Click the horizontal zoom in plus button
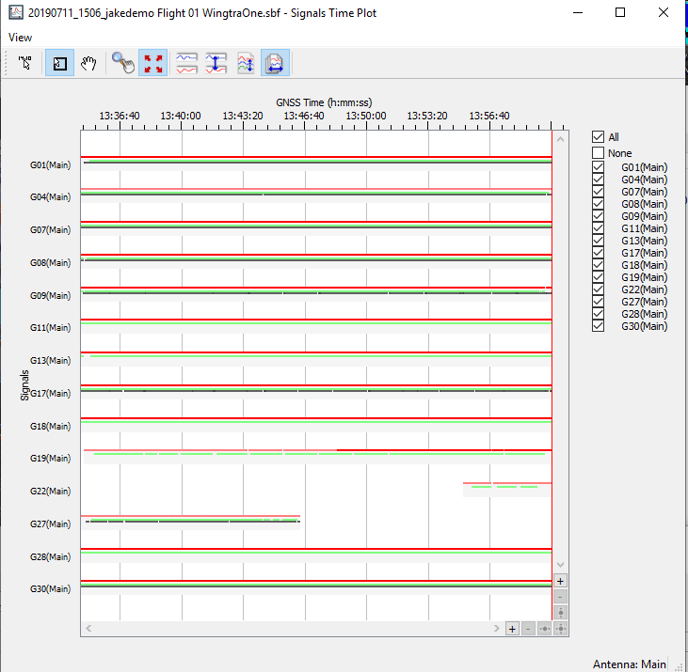Viewport: 688px width, 672px height. (512, 629)
